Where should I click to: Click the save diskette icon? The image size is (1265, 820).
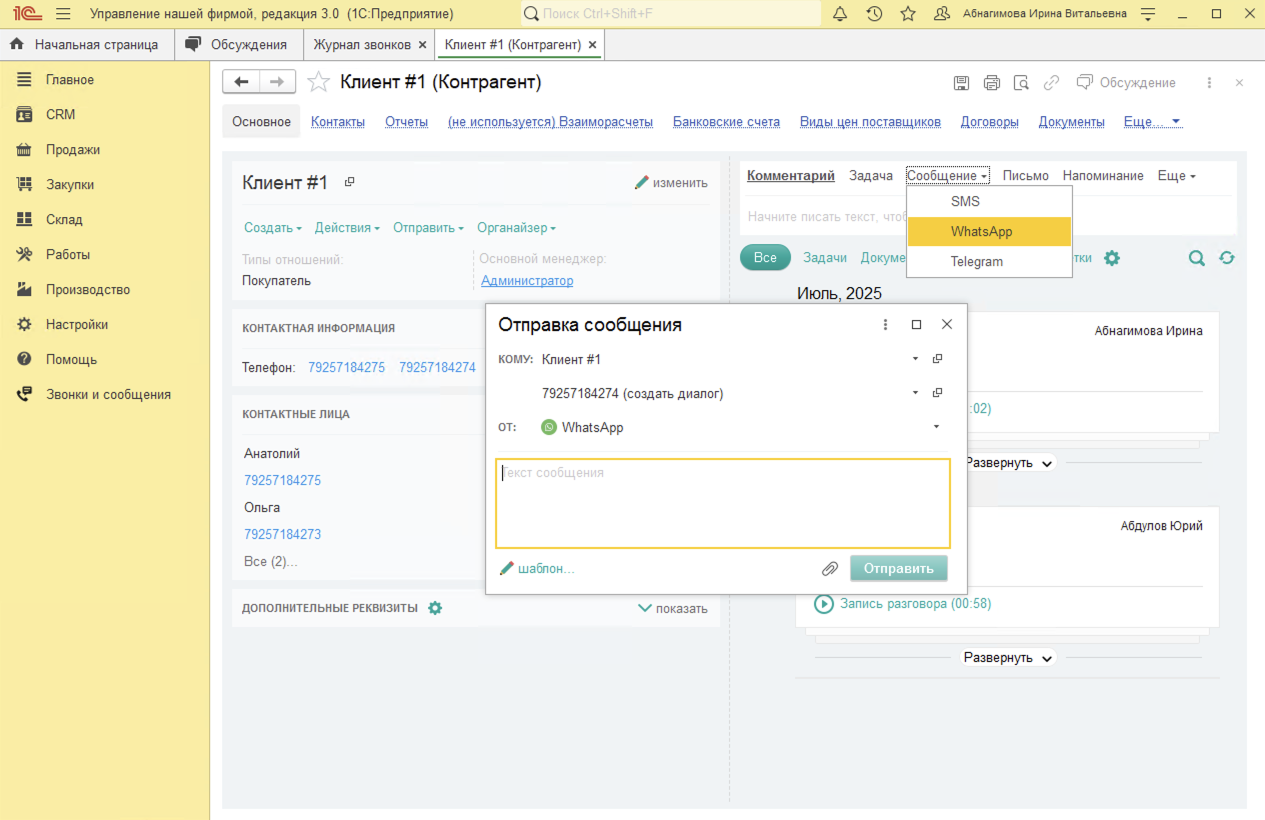coord(961,83)
